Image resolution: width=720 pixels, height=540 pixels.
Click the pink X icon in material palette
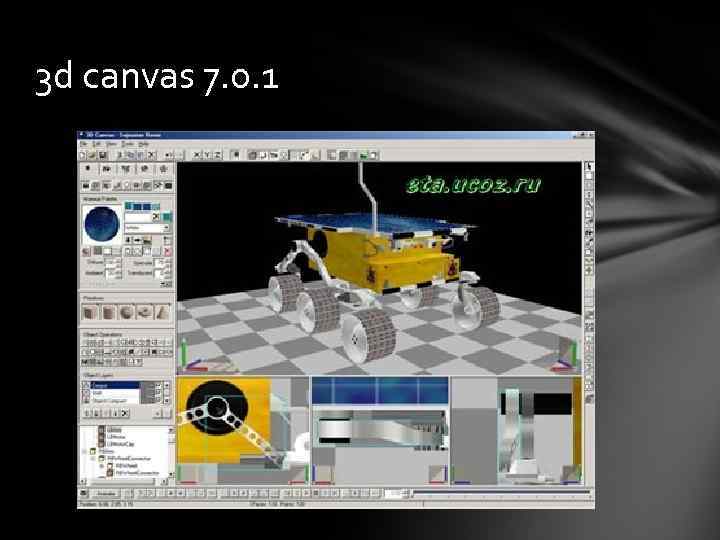point(168,251)
